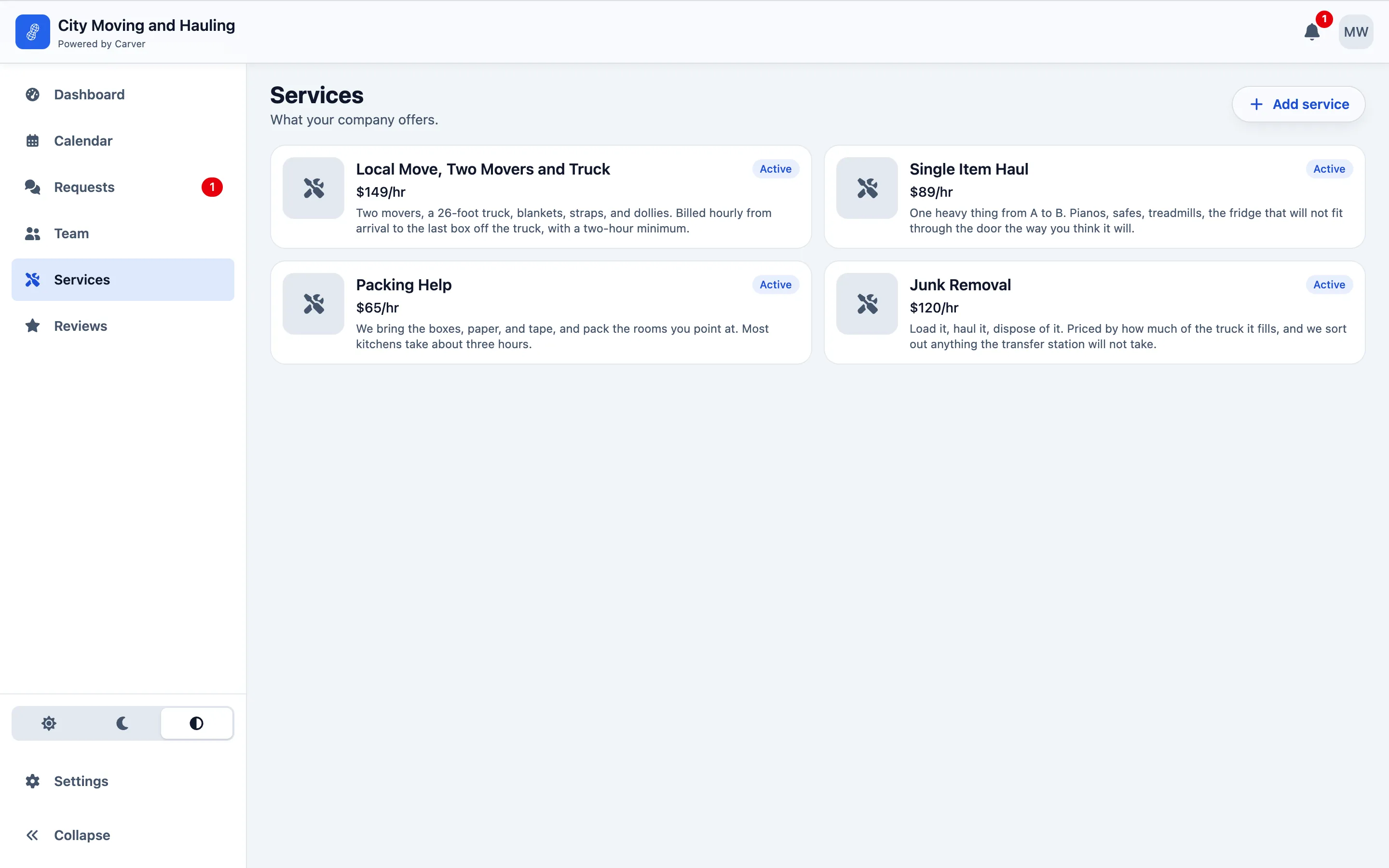This screenshot has height=868, width=1389.
Task: Click the 'What your company offers.' subtitle
Action: tap(354, 120)
